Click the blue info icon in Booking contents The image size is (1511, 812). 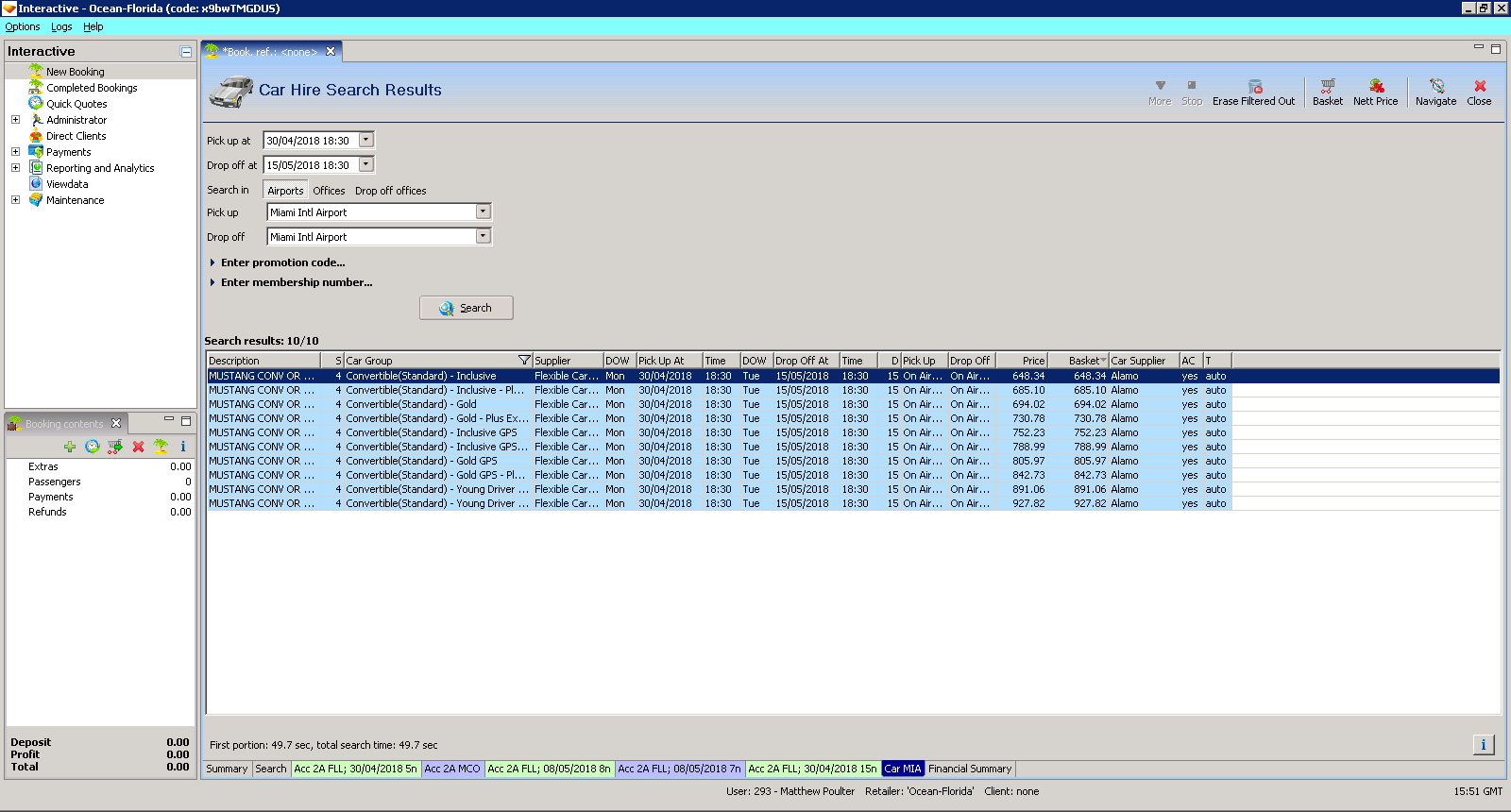coord(183,447)
